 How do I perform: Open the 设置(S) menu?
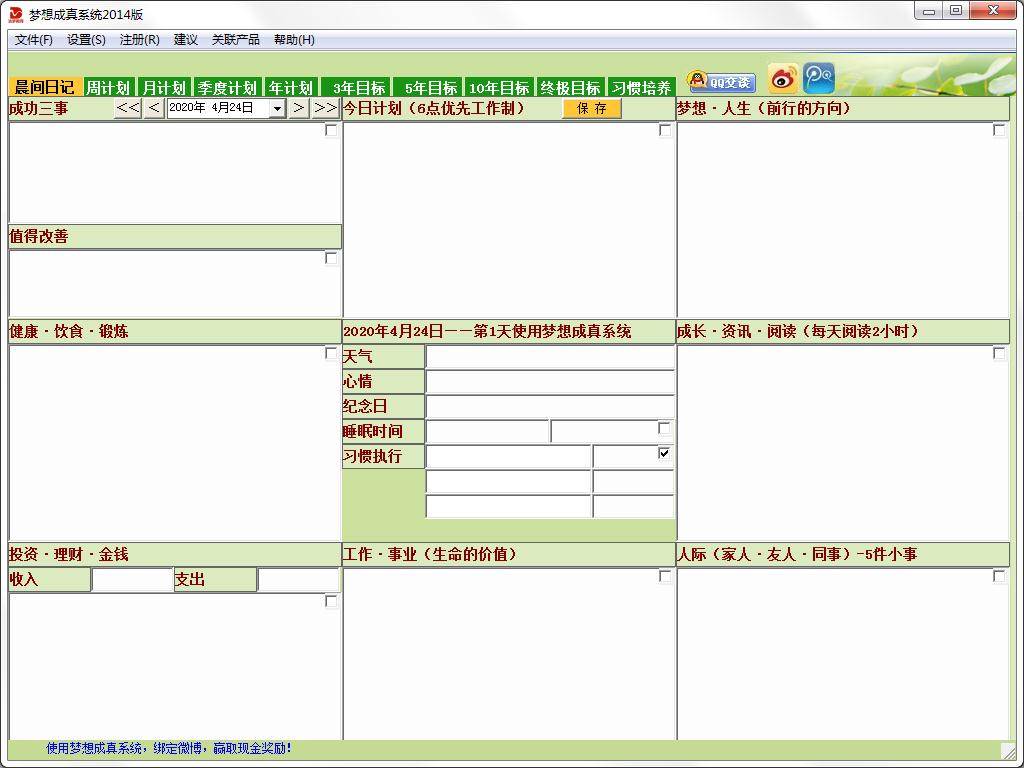[x=86, y=40]
